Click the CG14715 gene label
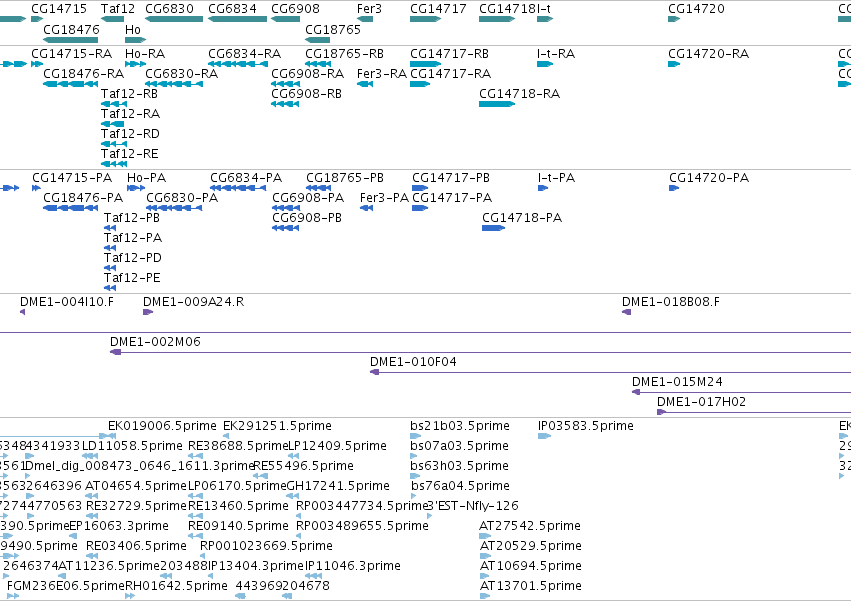The width and height of the screenshot is (851, 601). tap(59, 9)
